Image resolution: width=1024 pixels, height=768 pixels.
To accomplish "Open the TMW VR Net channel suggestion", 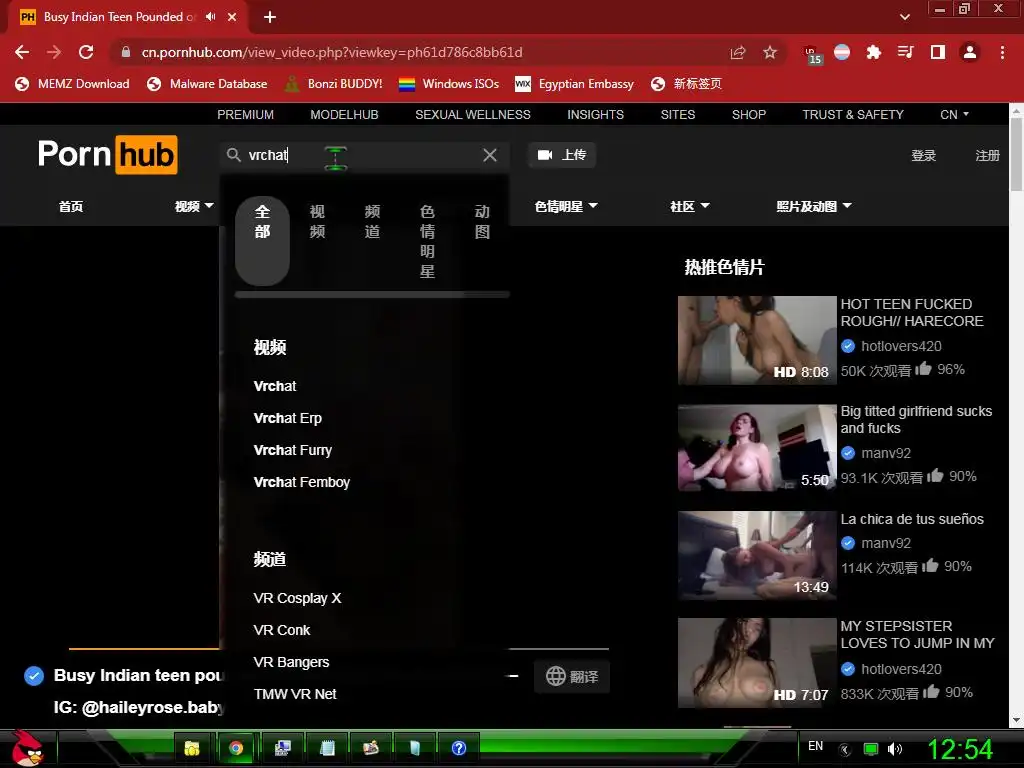I will point(295,694).
